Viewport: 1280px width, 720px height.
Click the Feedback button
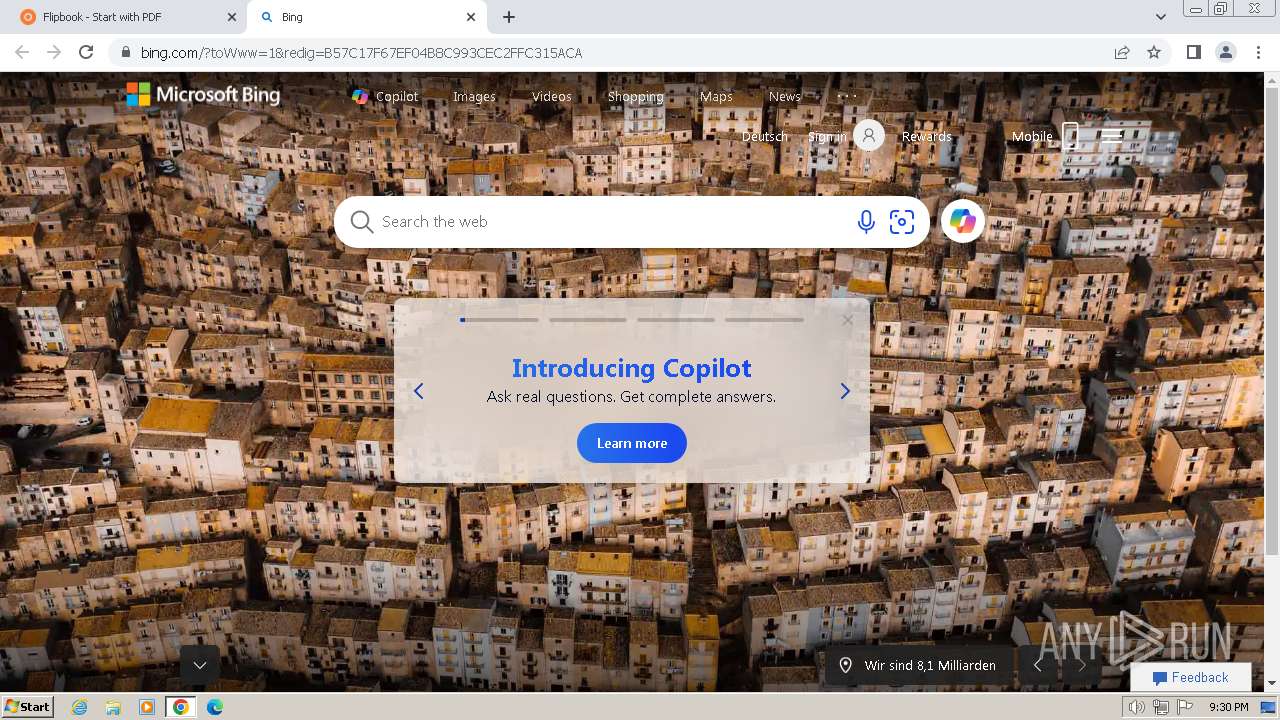[1191, 677]
